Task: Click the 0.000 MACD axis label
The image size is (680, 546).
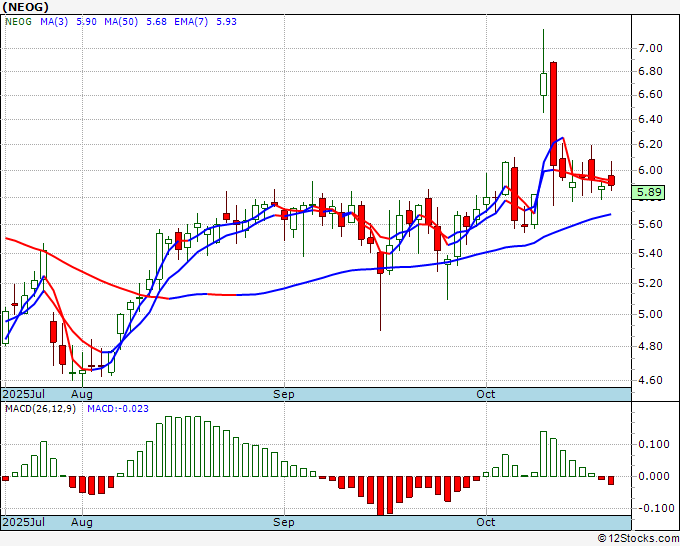Action: [654, 477]
